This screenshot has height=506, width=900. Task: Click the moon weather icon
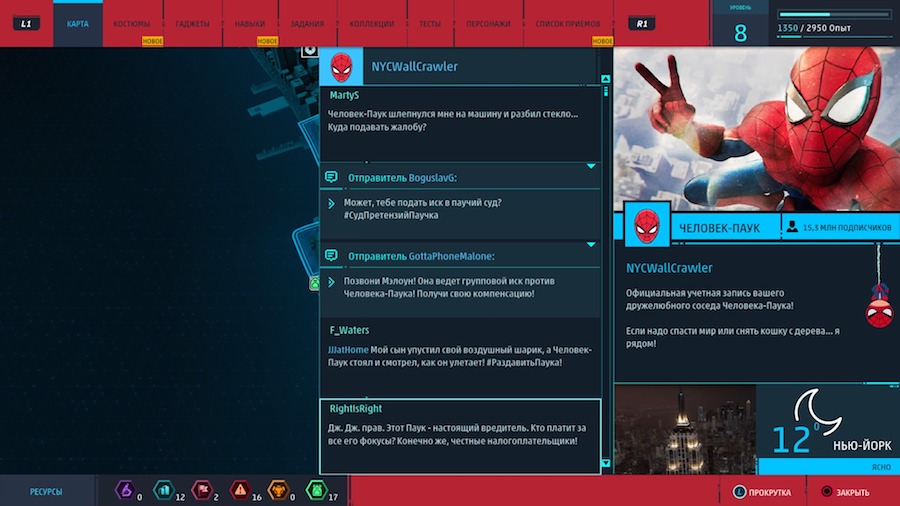(817, 411)
